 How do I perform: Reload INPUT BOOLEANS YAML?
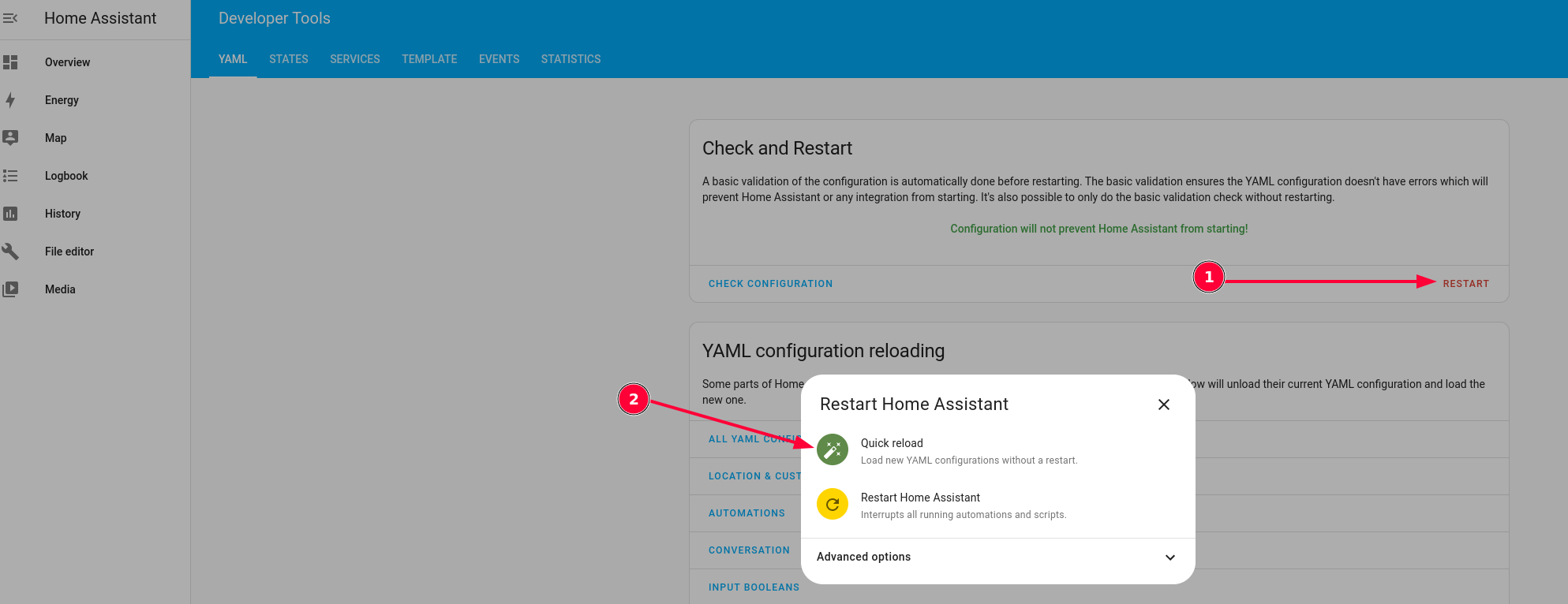click(x=754, y=587)
